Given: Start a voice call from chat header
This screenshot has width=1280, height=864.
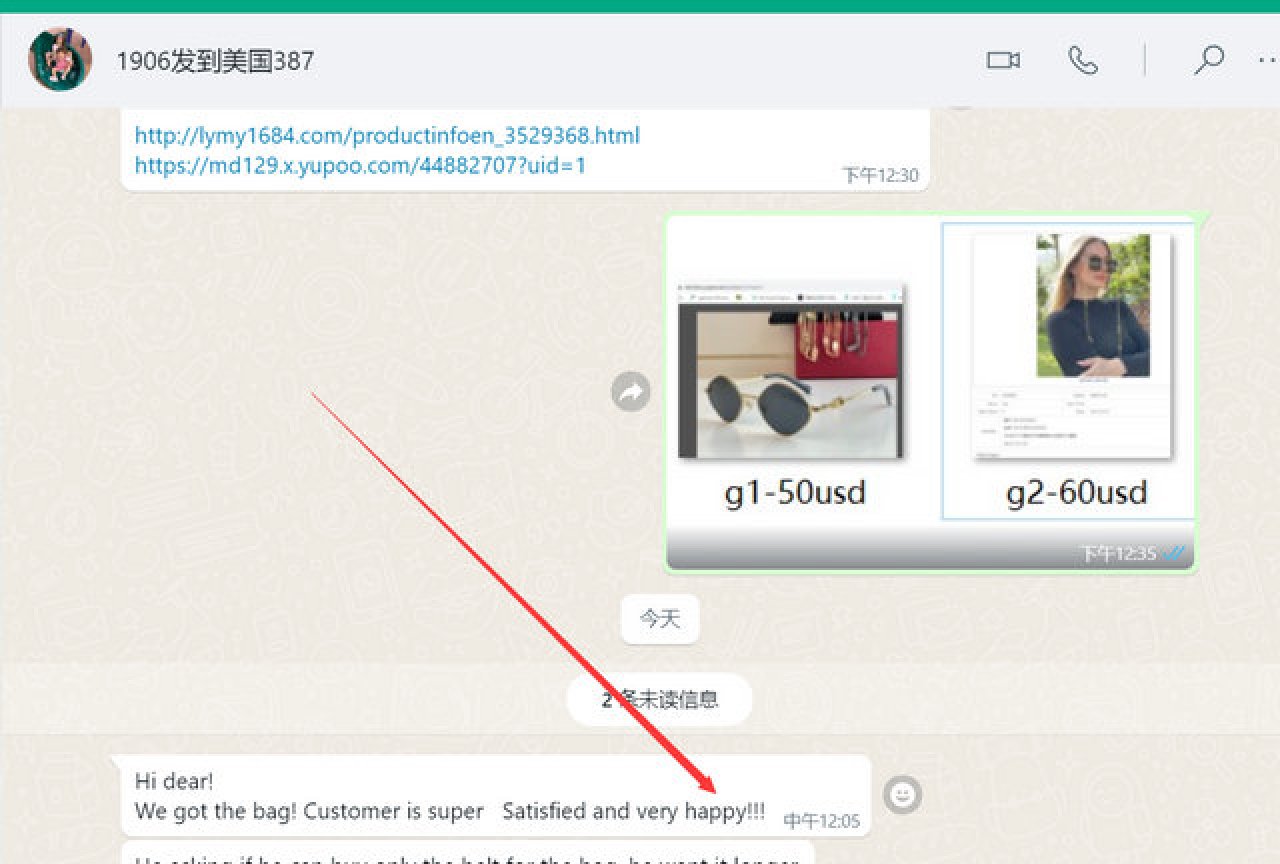Looking at the screenshot, I should click(x=1082, y=61).
